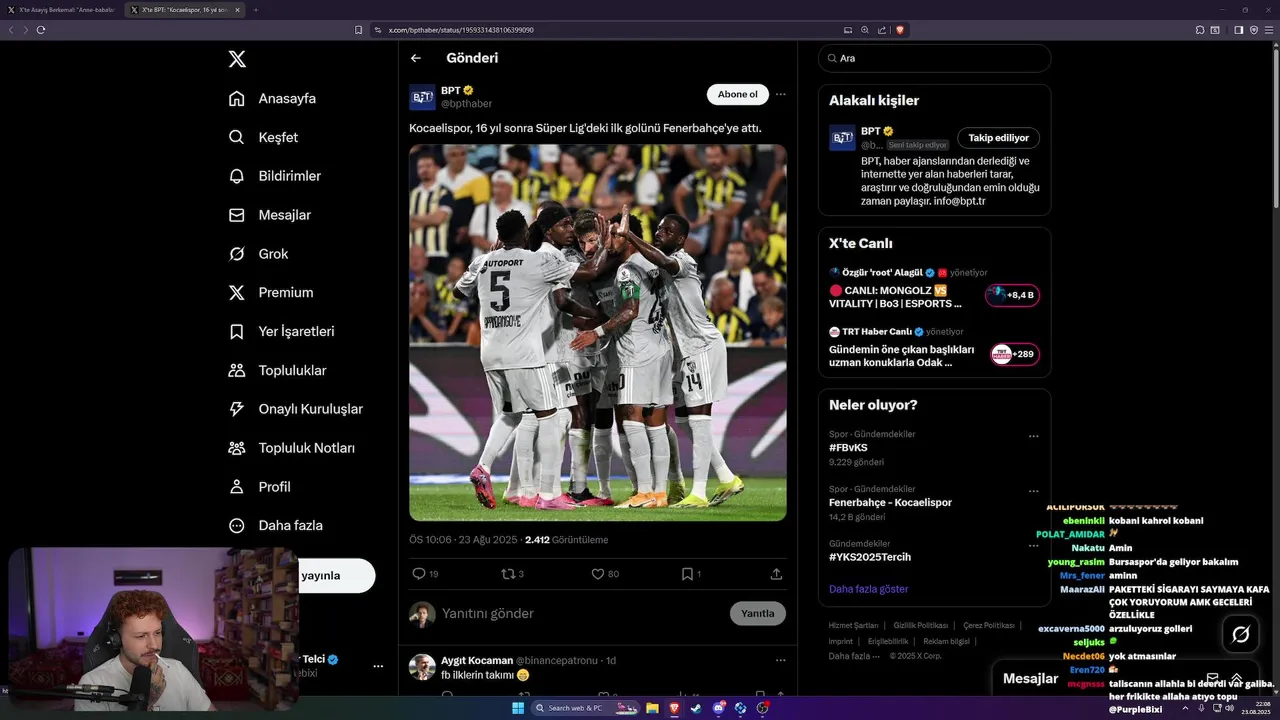Image resolution: width=1280 pixels, height=720 pixels.
Task: Open the Kocaelispor players photo
Action: [x=598, y=333]
